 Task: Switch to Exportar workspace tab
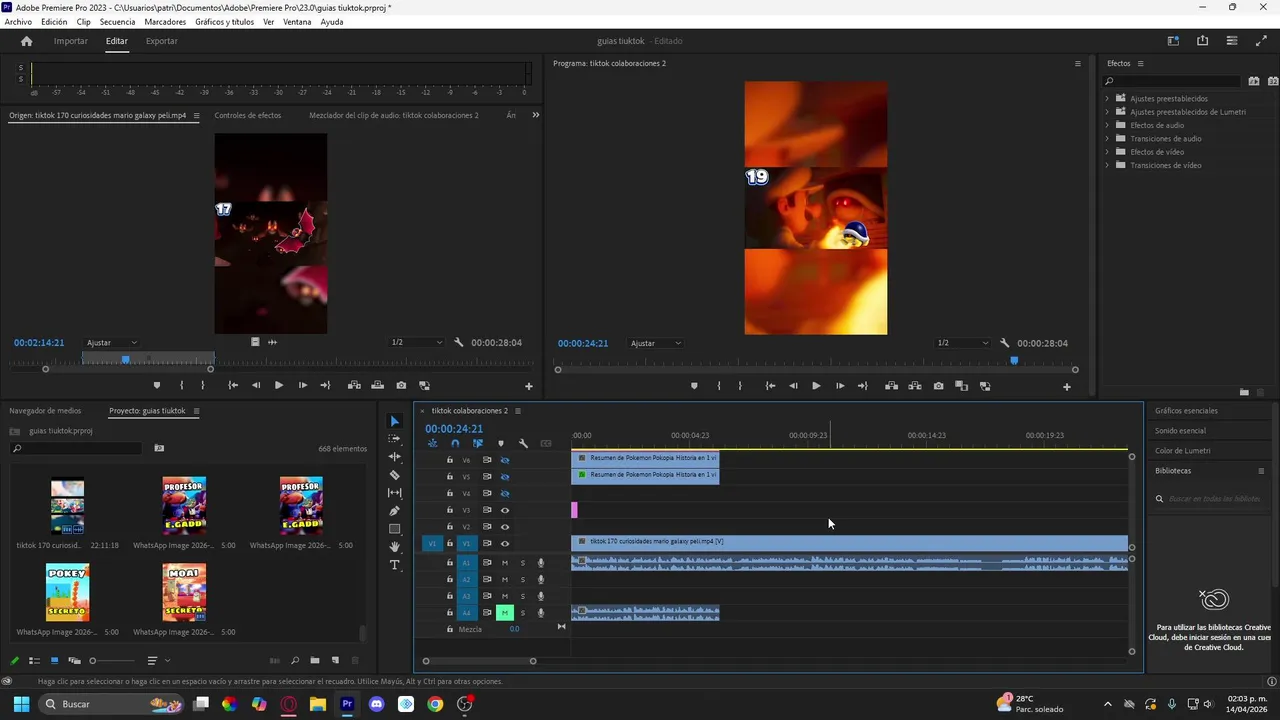click(x=162, y=41)
